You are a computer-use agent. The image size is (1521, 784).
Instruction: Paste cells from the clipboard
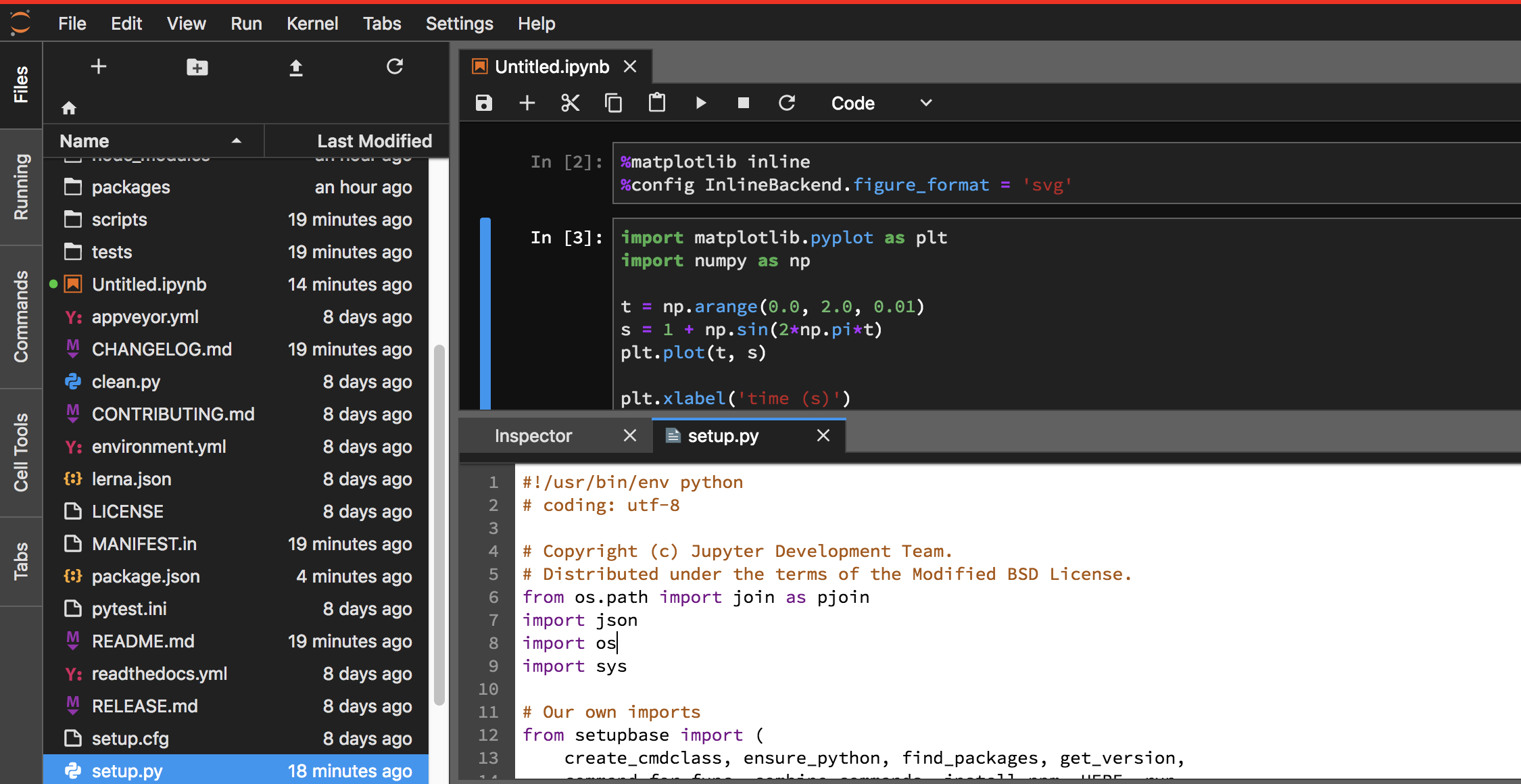click(657, 103)
